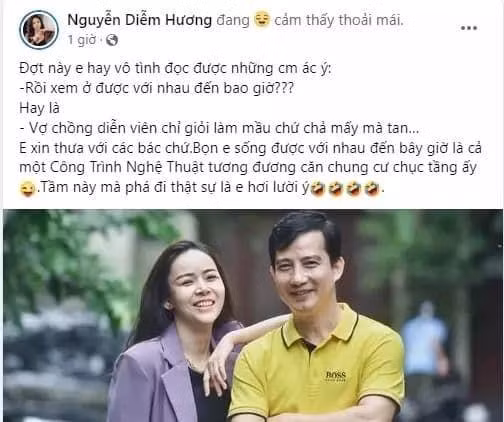Screen dimensions: 504x422
Task: Click the "Đợt này e hay vô tình" line
Action: pyautogui.click(x=176, y=69)
